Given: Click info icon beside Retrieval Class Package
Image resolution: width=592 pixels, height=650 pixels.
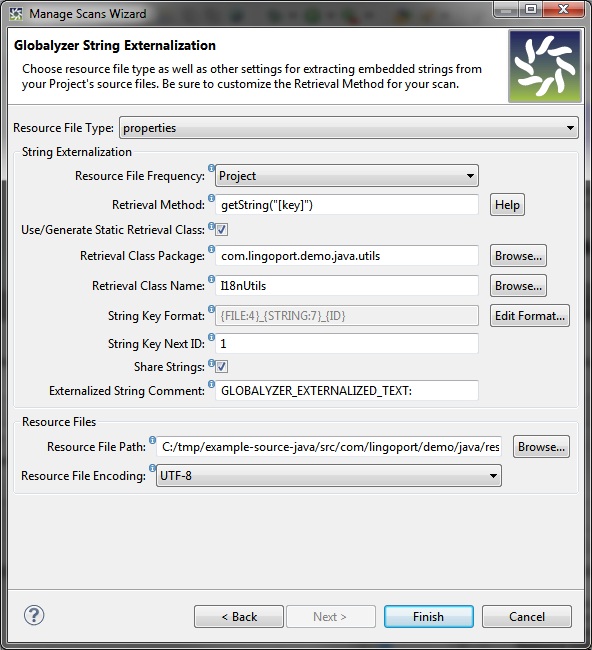Looking at the screenshot, I should pos(211,249).
